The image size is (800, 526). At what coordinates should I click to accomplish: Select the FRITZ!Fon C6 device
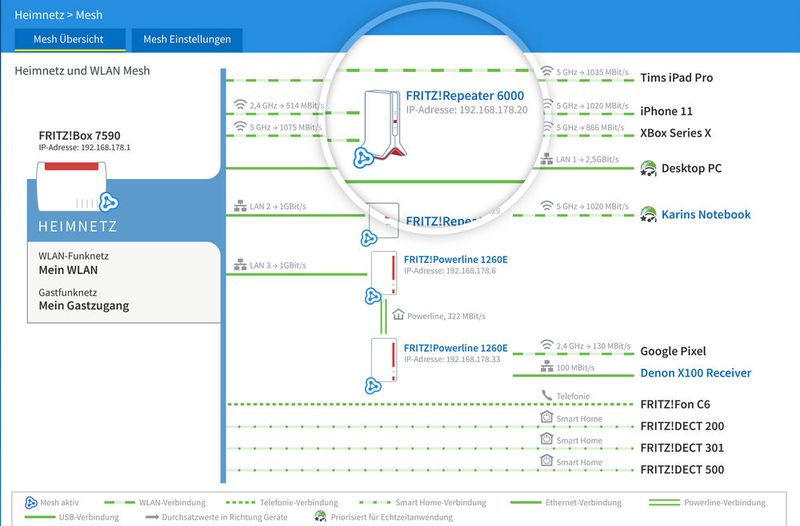point(675,404)
